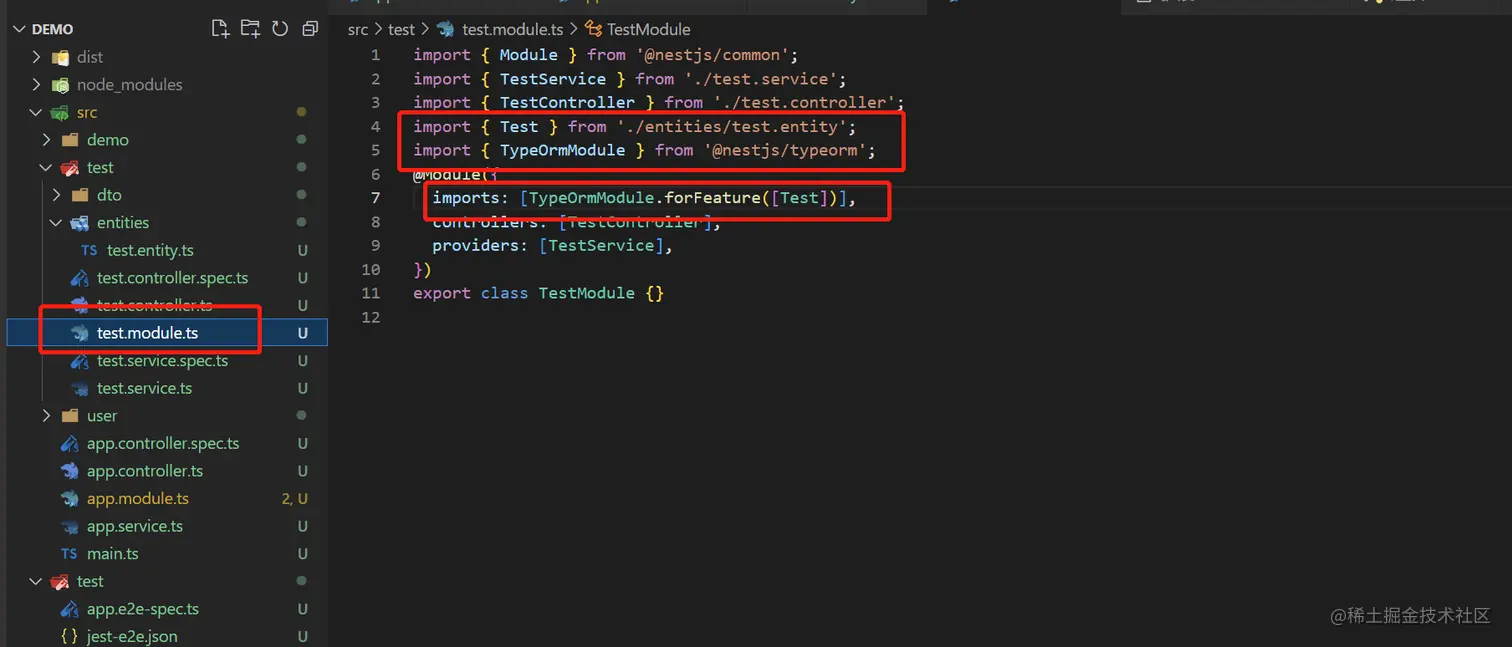The height and width of the screenshot is (647, 1512).
Task: Expand the dto folder chevron
Action: coord(56,195)
